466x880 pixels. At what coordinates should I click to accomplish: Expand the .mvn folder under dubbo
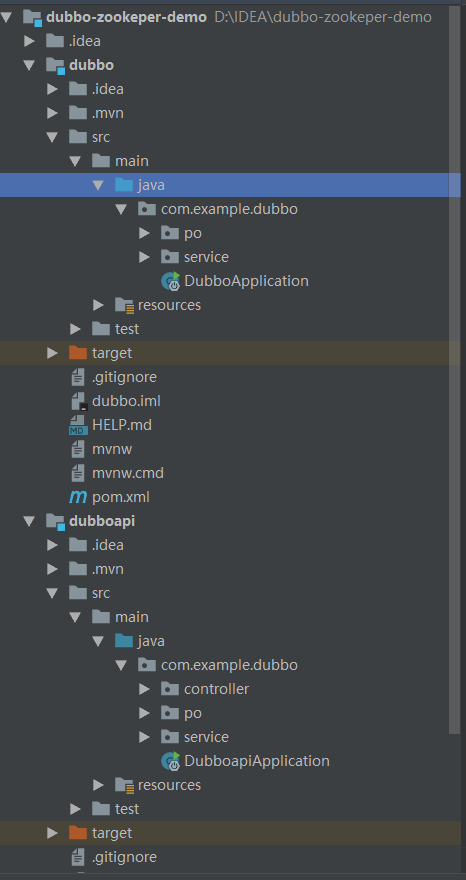click(x=52, y=113)
